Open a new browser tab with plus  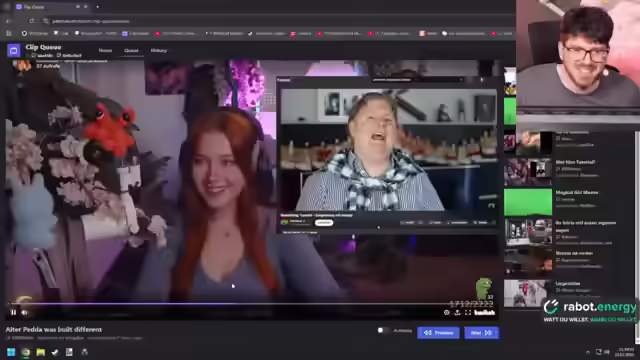tap(98, 7)
